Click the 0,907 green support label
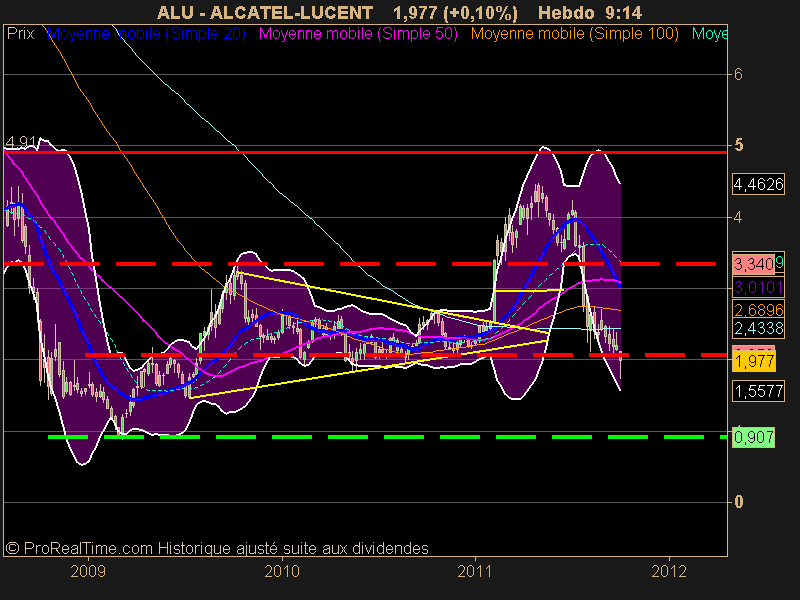The height and width of the screenshot is (600, 800). tap(754, 437)
